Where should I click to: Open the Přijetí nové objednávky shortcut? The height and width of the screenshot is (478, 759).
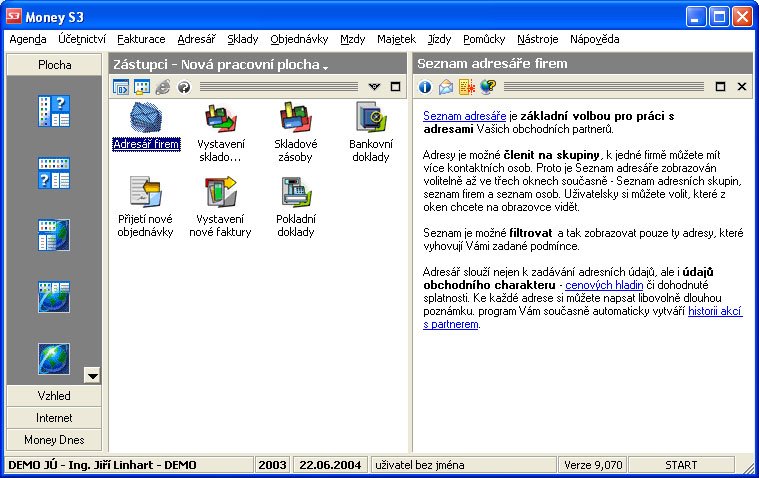click(145, 207)
